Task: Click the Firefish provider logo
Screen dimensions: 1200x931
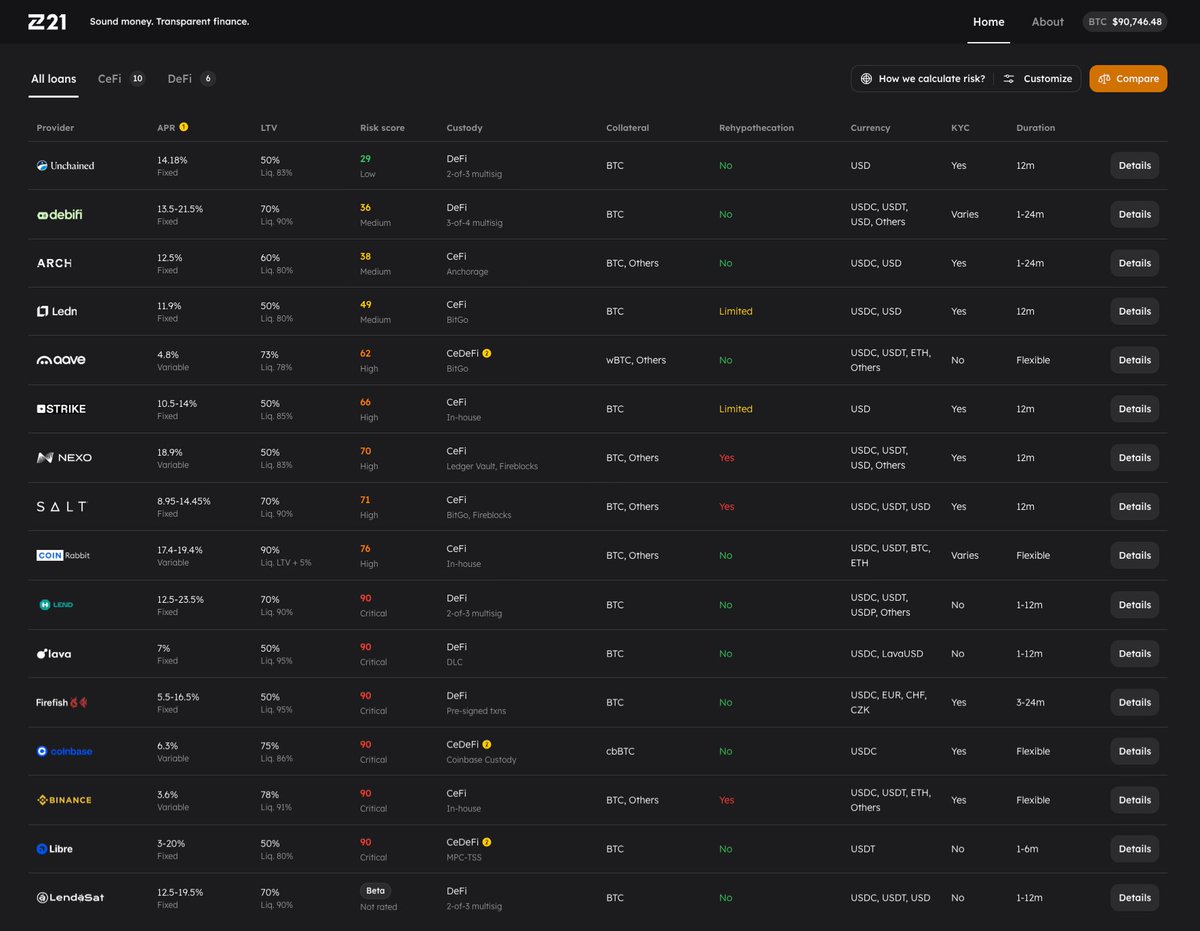Action: click(62, 703)
